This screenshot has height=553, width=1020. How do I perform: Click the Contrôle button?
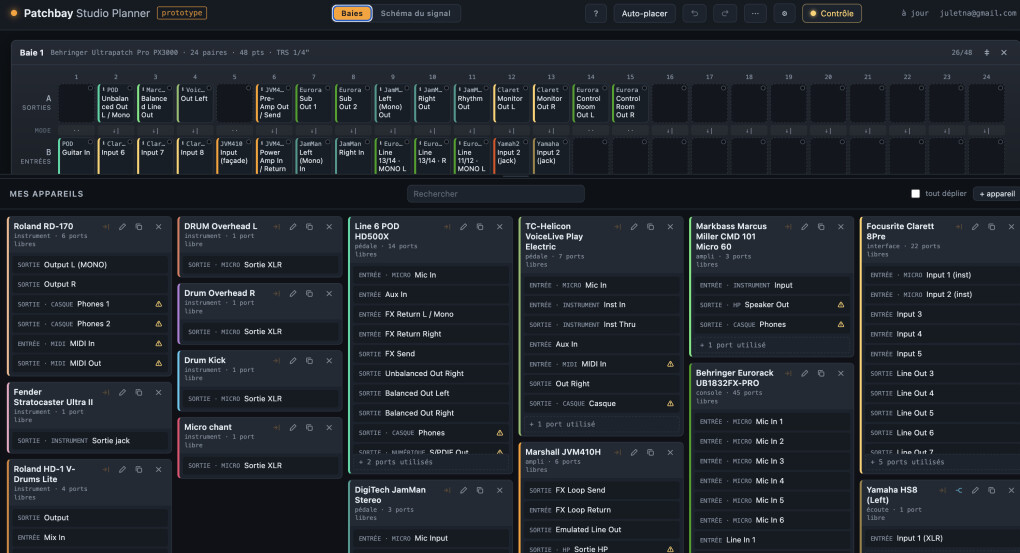(831, 14)
